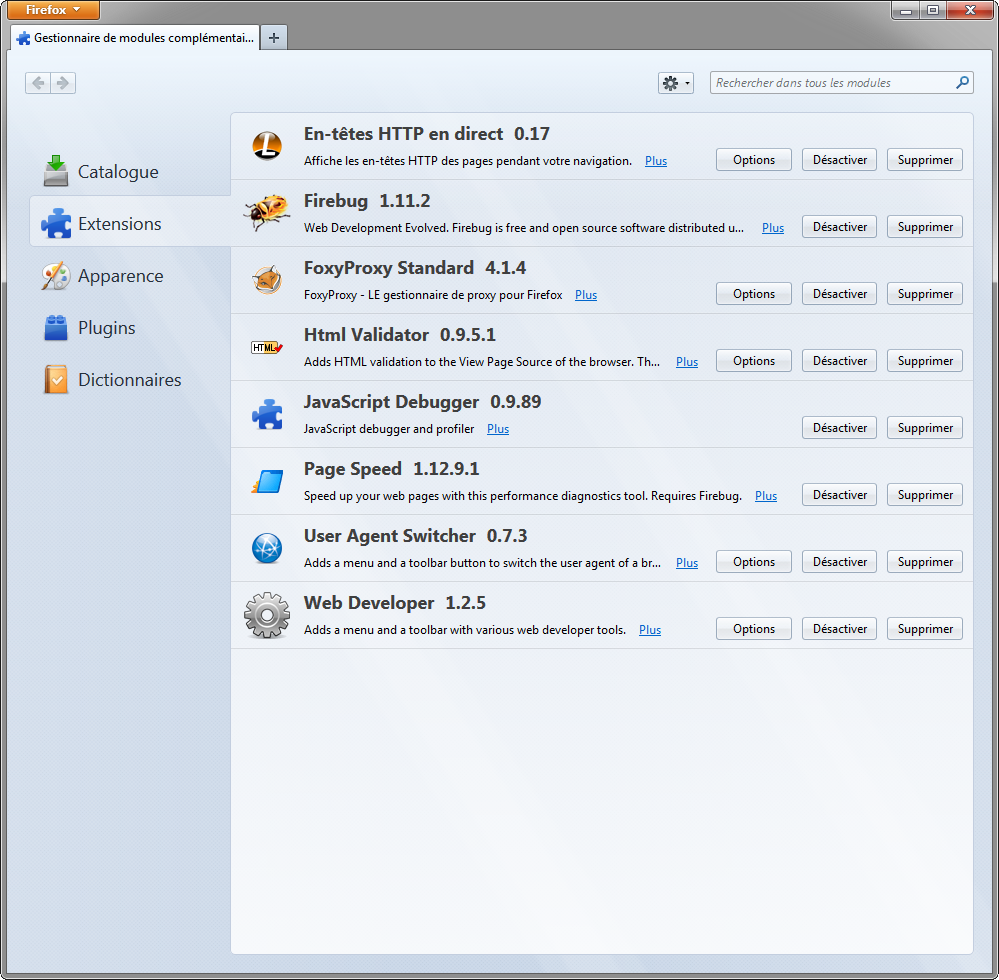The height and width of the screenshot is (980, 999).
Task: Select the Extensions category
Action: pyautogui.click(x=130, y=221)
